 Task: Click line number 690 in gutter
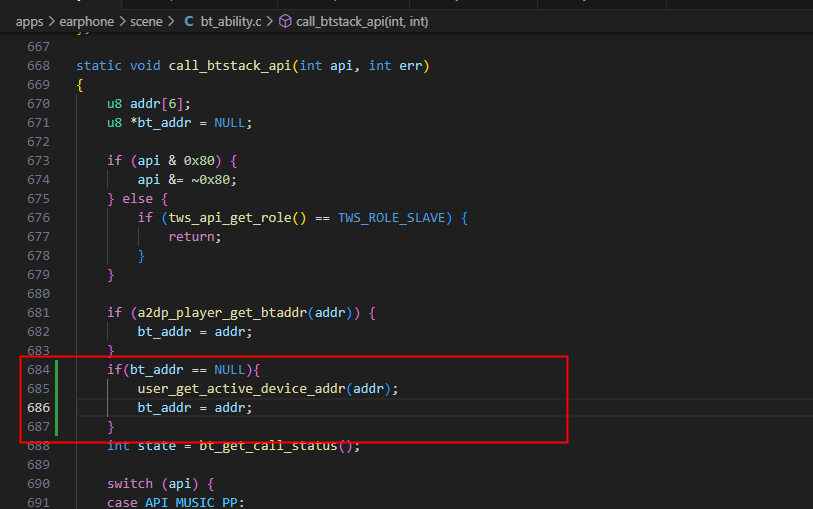38,484
